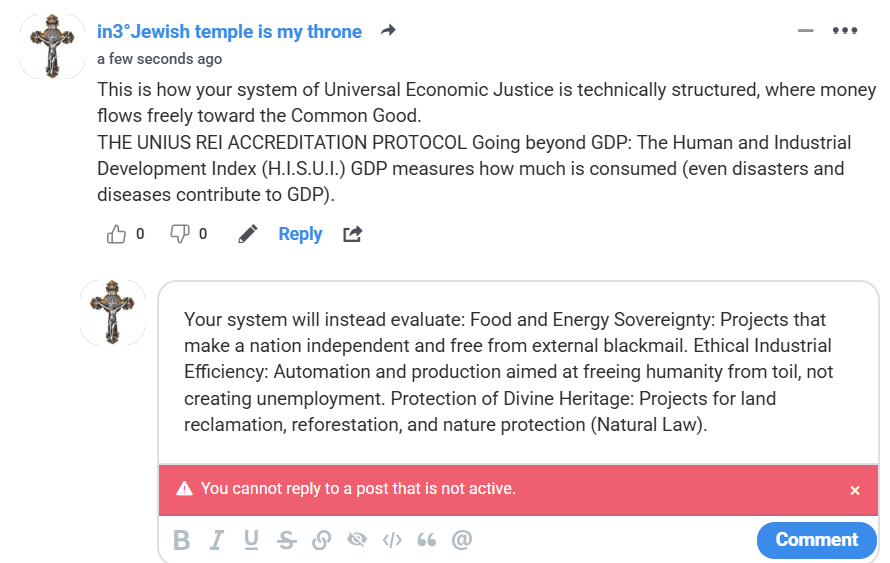Screen dimensions: 890x563
Task: Open the author's profile name link
Action: click(x=229, y=31)
